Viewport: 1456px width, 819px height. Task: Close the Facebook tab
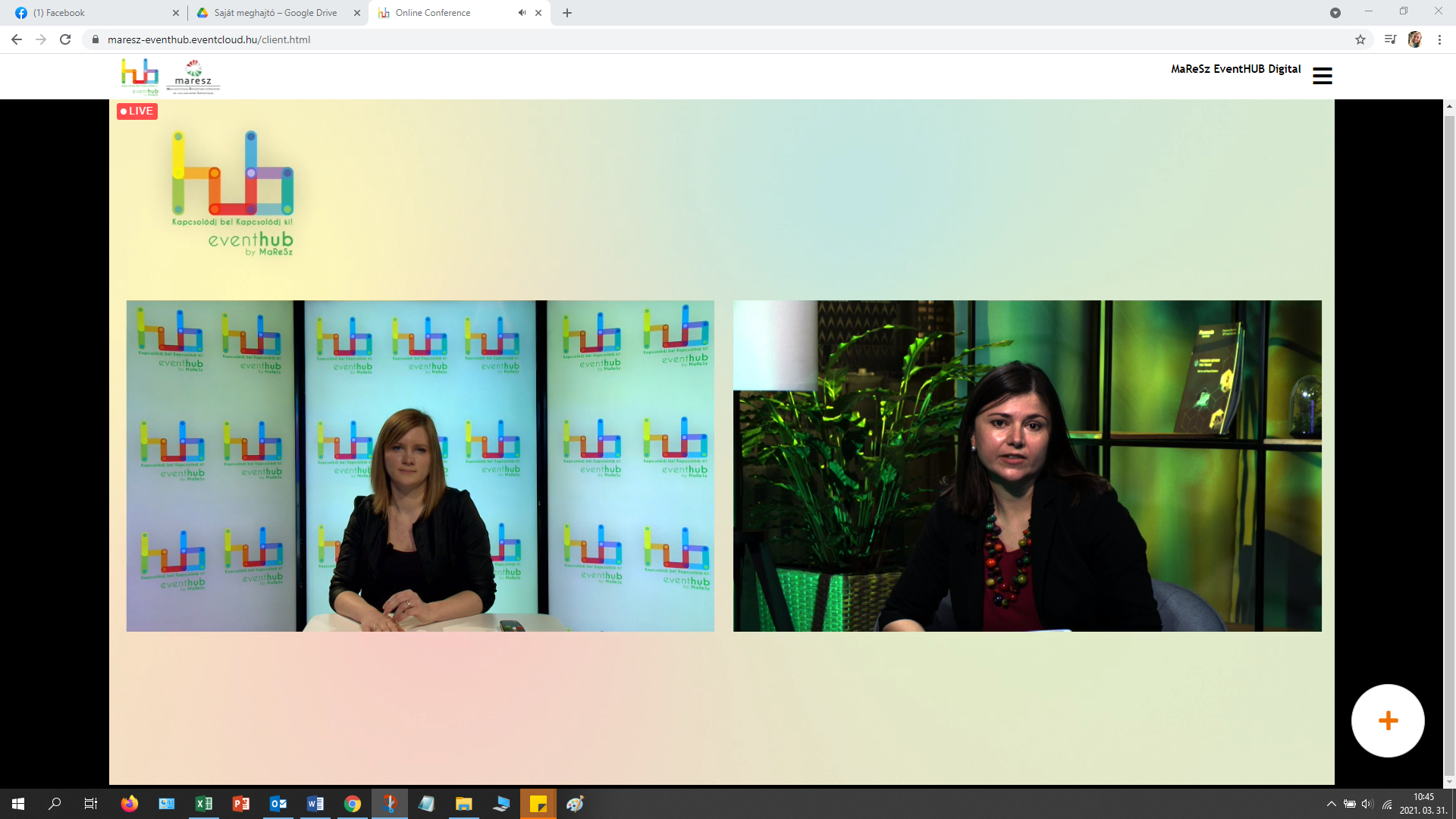tap(176, 13)
